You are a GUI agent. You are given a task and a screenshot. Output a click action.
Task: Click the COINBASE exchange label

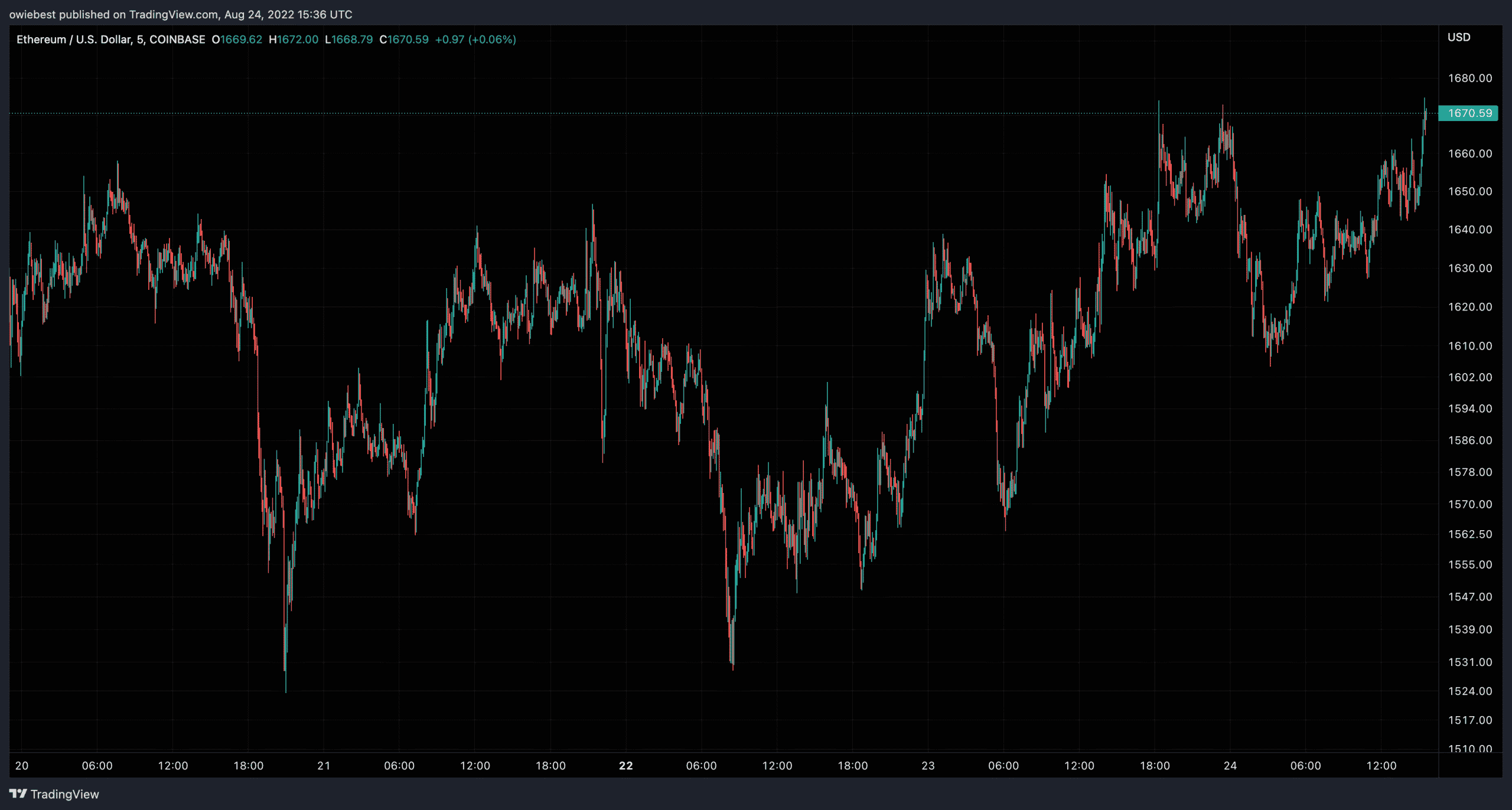177,40
